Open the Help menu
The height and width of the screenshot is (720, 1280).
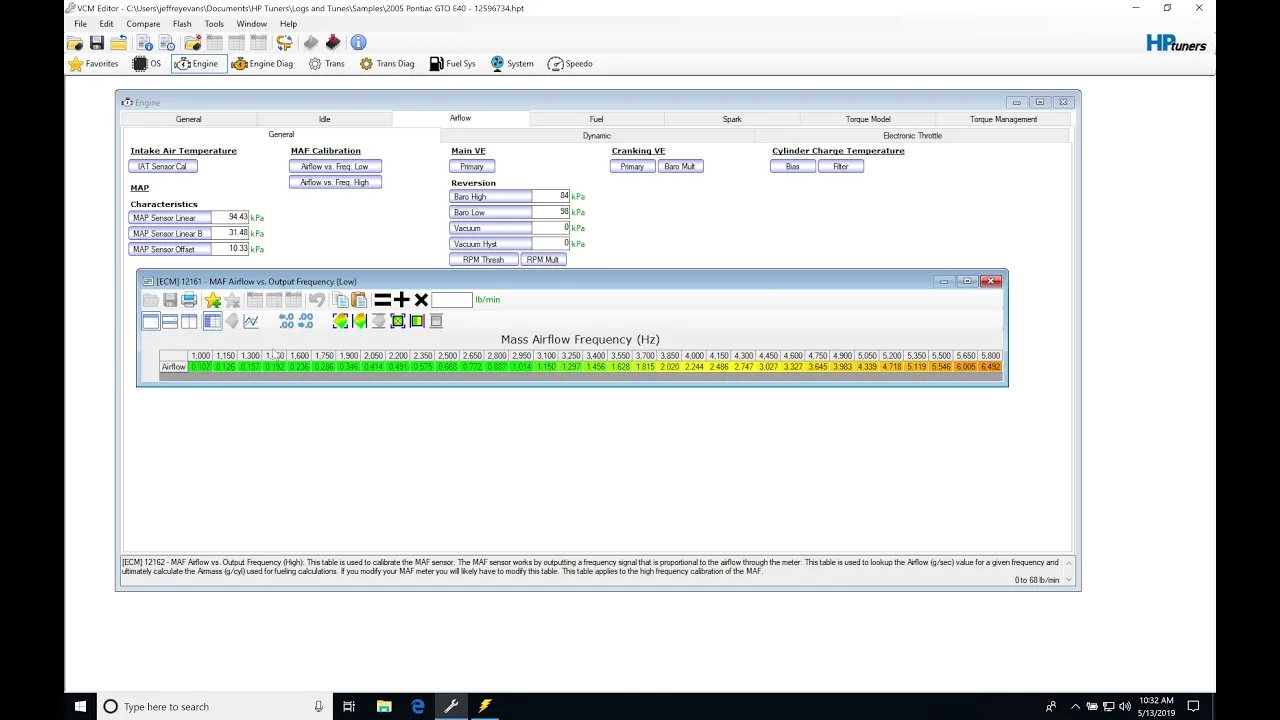pos(288,24)
